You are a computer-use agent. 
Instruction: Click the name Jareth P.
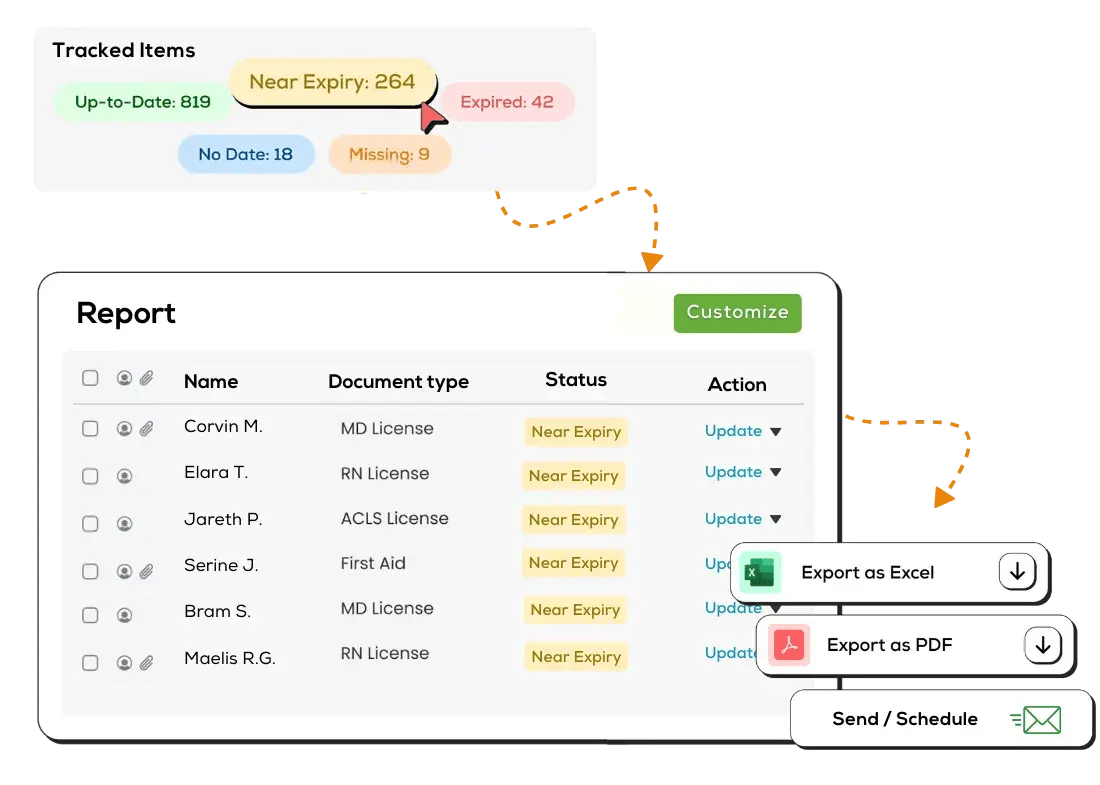[223, 519]
